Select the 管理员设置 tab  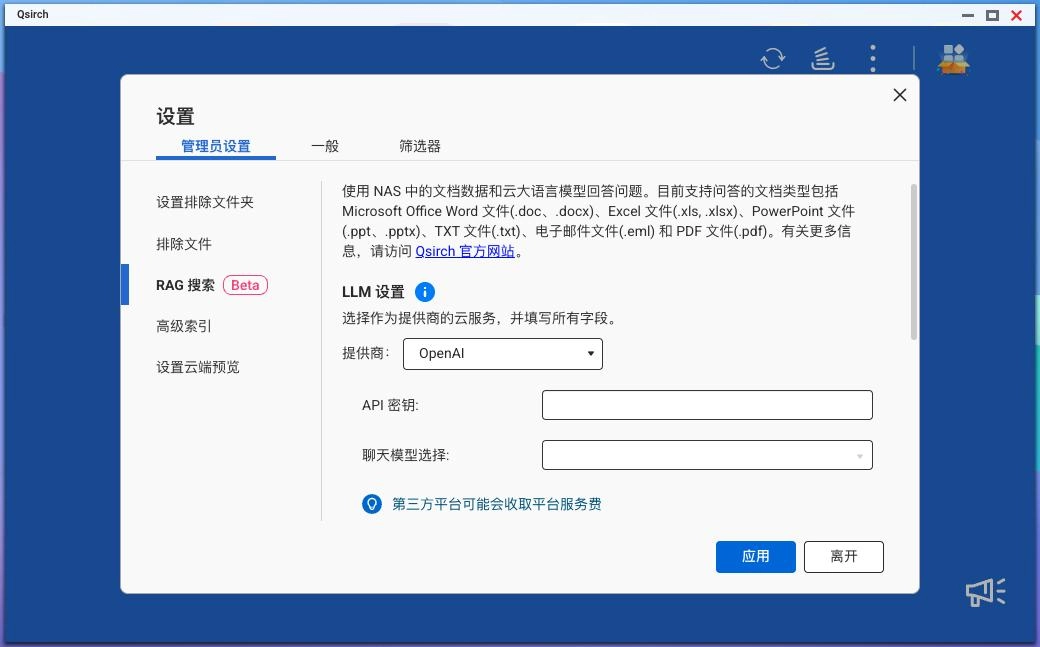coord(216,146)
